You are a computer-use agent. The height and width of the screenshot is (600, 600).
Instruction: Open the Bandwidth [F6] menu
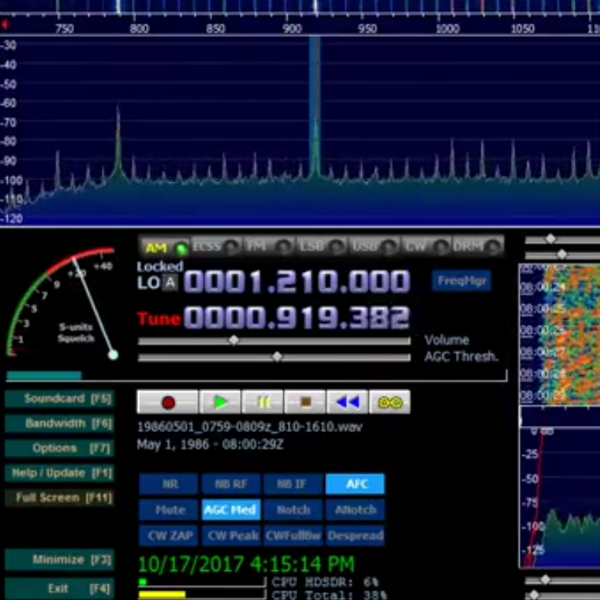click(58, 423)
